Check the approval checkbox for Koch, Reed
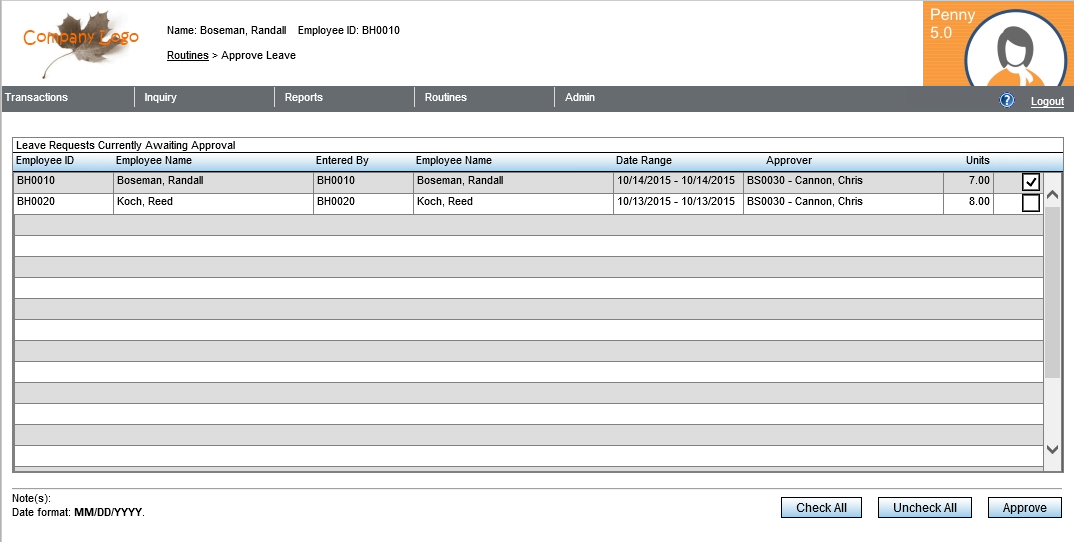The image size is (1074, 542). (1030, 203)
